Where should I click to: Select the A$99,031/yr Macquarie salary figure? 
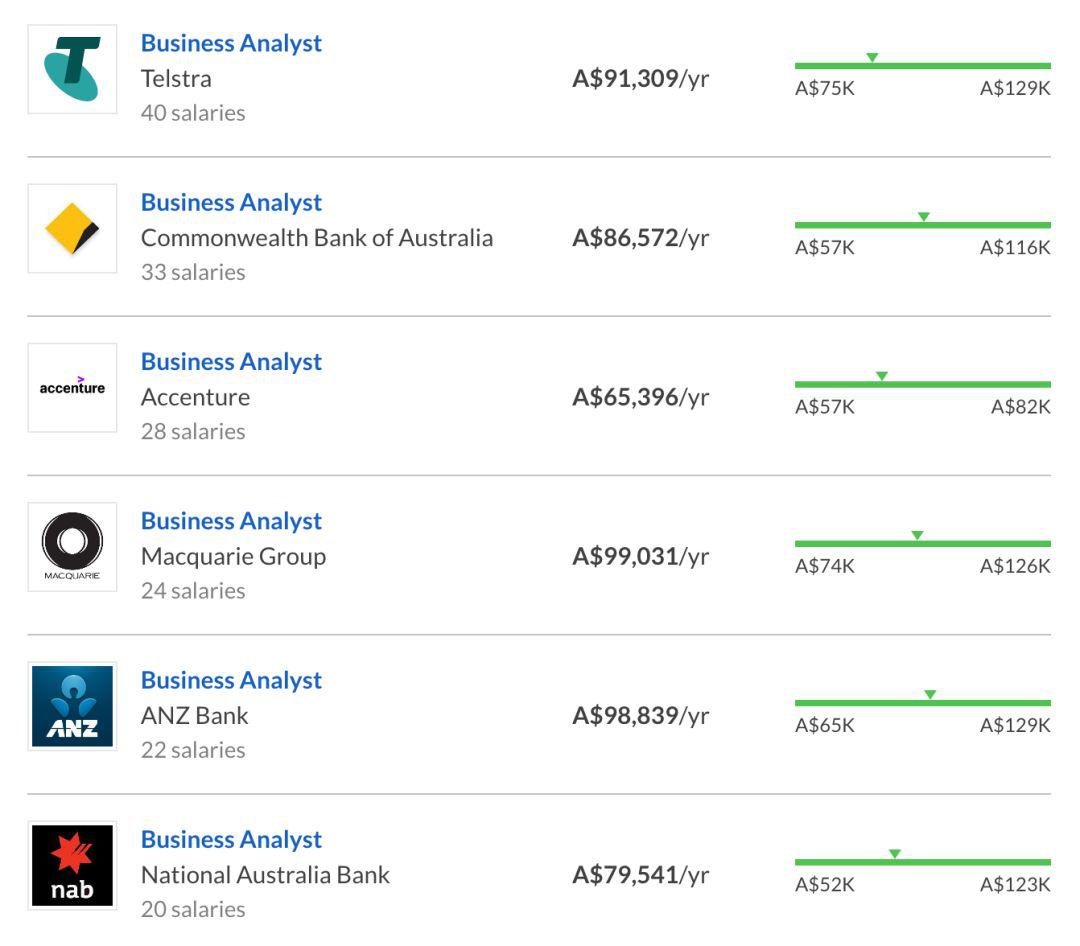click(641, 556)
